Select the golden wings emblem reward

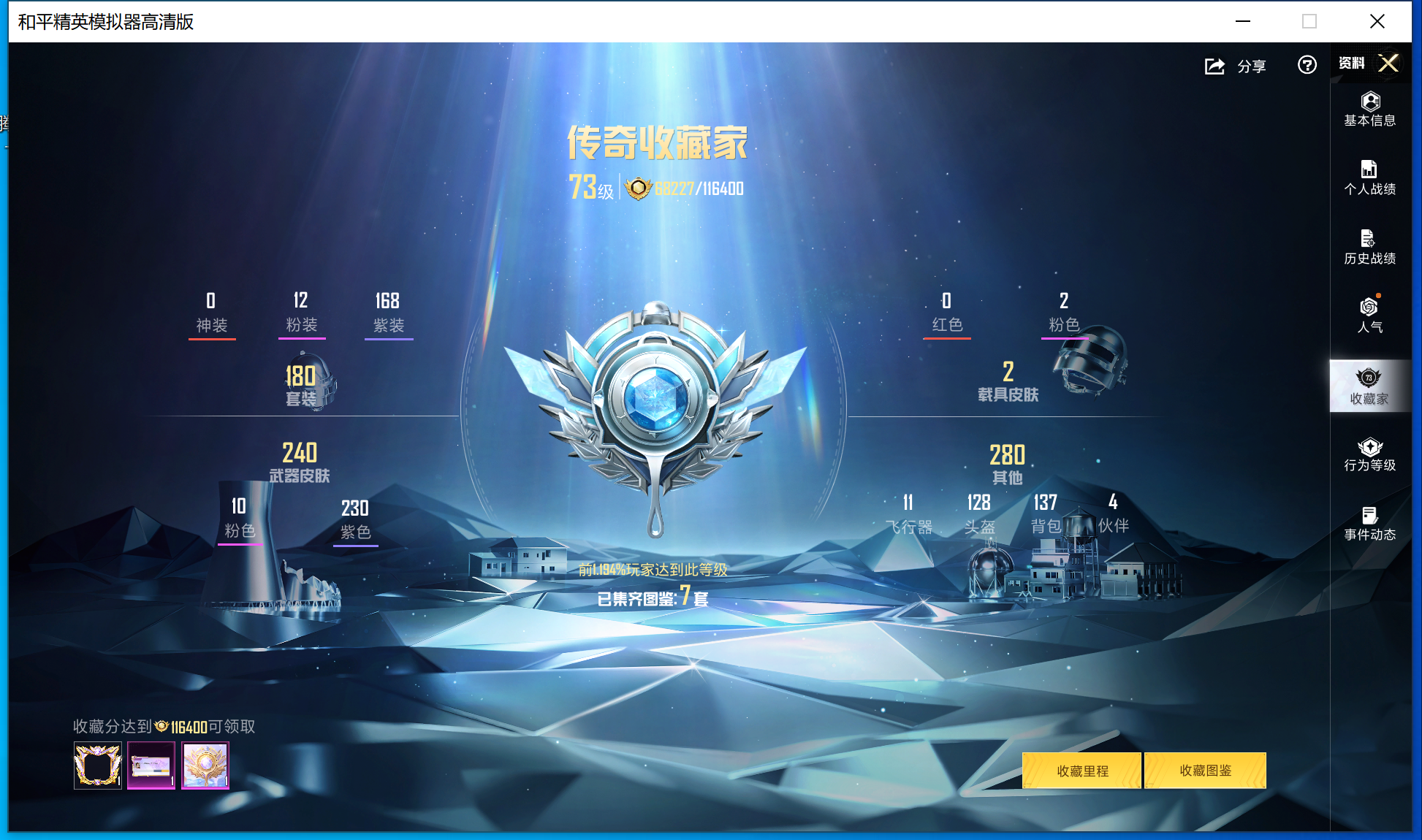[205, 763]
